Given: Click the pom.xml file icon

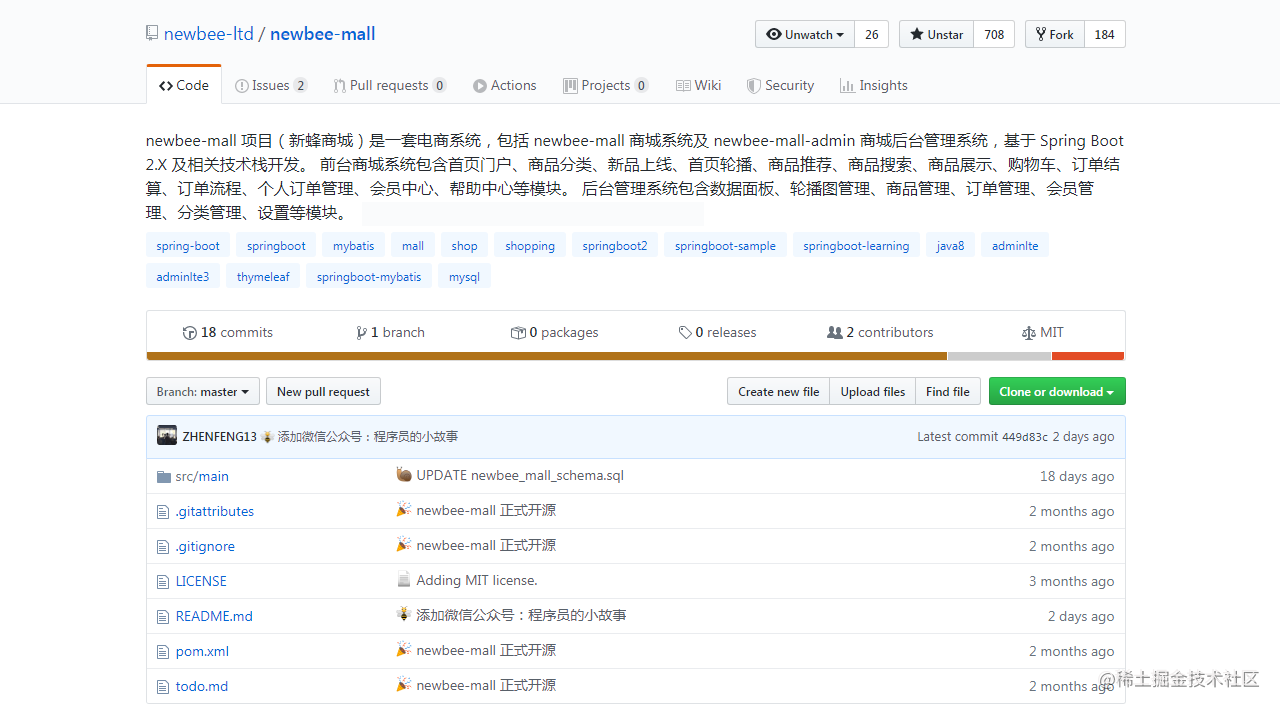Looking at the screenshot, I should click(x=163, y=652).
